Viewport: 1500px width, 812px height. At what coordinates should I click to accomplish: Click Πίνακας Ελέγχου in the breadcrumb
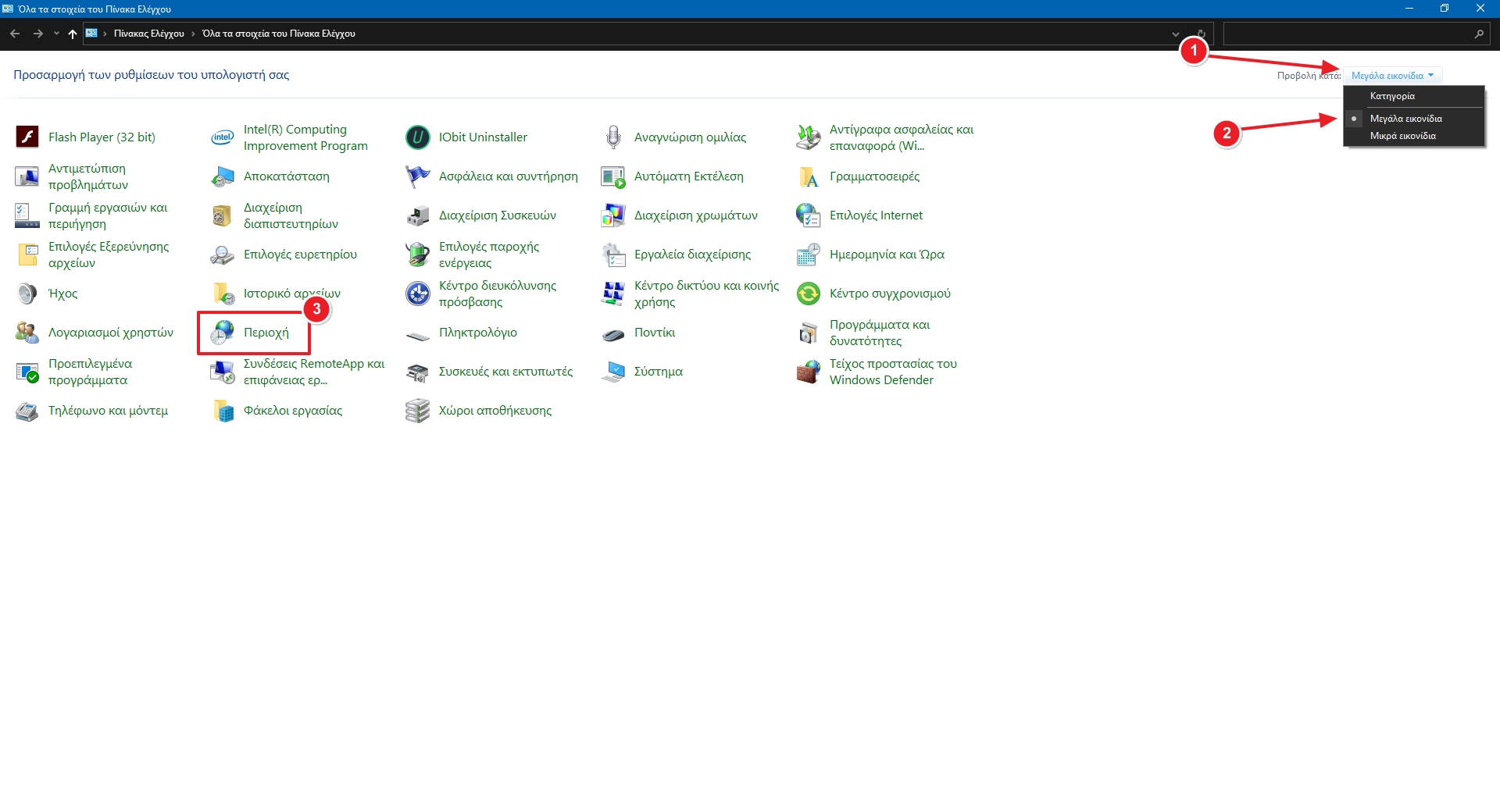click(x=148, y=34)
